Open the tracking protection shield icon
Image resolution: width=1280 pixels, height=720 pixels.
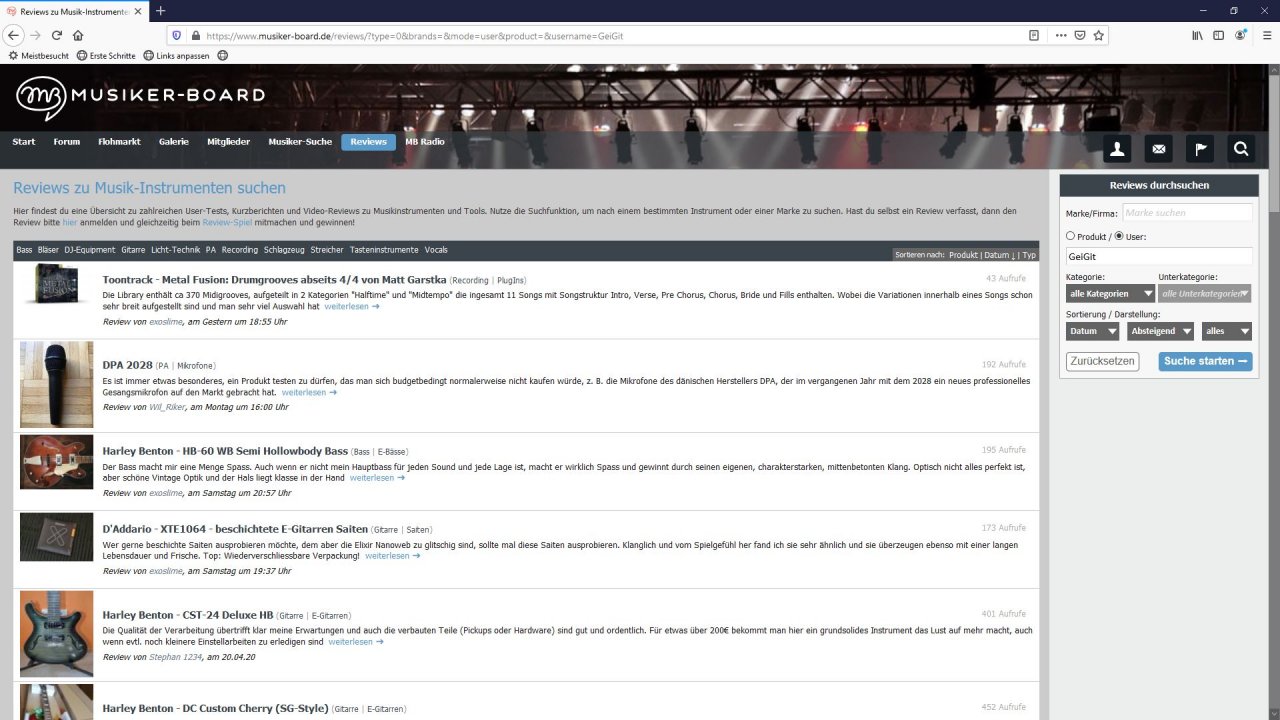pos(177,35)
